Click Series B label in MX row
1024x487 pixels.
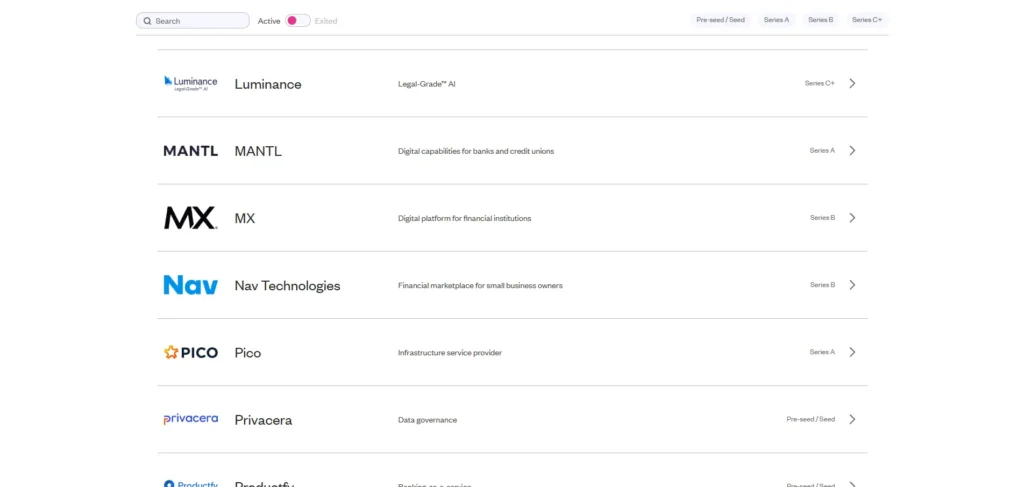823,218
